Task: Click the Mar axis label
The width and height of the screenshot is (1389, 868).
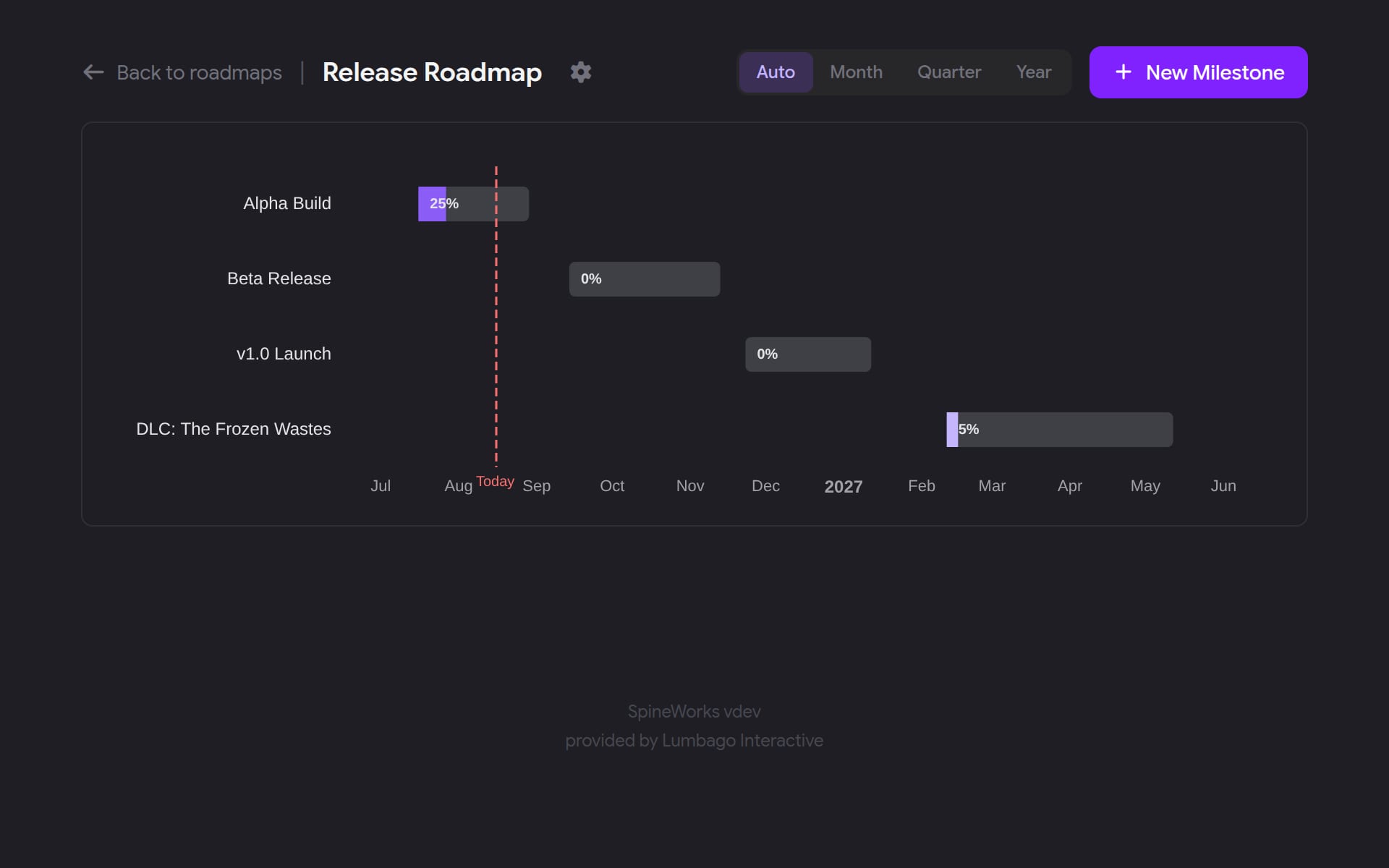Action: point(992,486)
